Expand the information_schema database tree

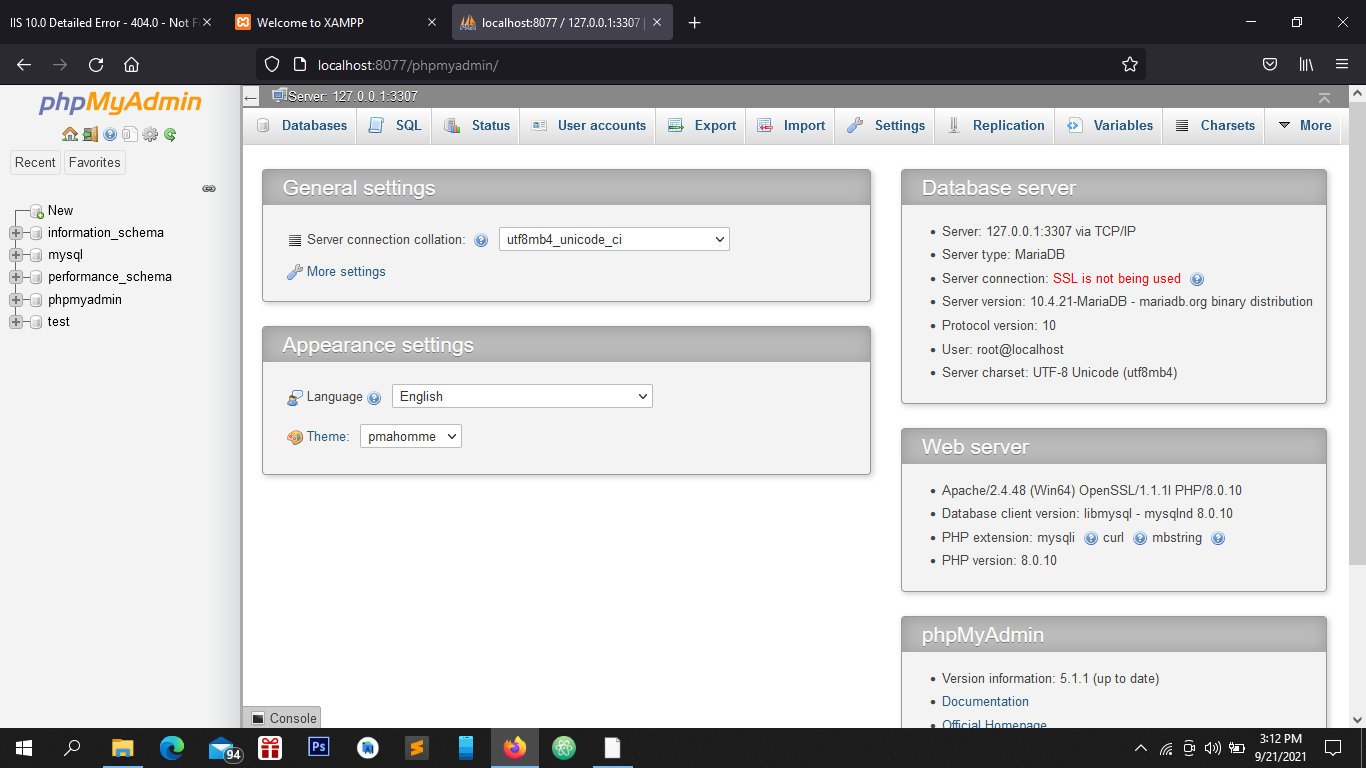click(x=16, y=233)
